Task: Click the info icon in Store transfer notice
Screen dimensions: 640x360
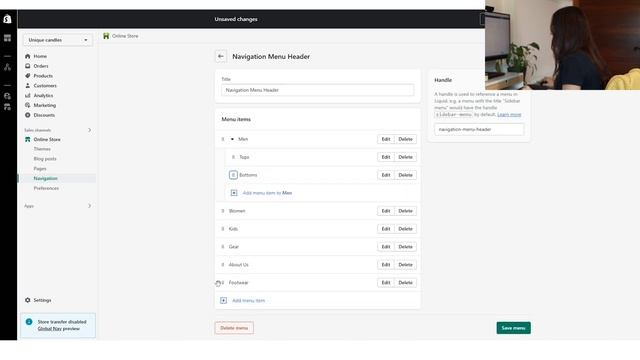Action: 29,322
